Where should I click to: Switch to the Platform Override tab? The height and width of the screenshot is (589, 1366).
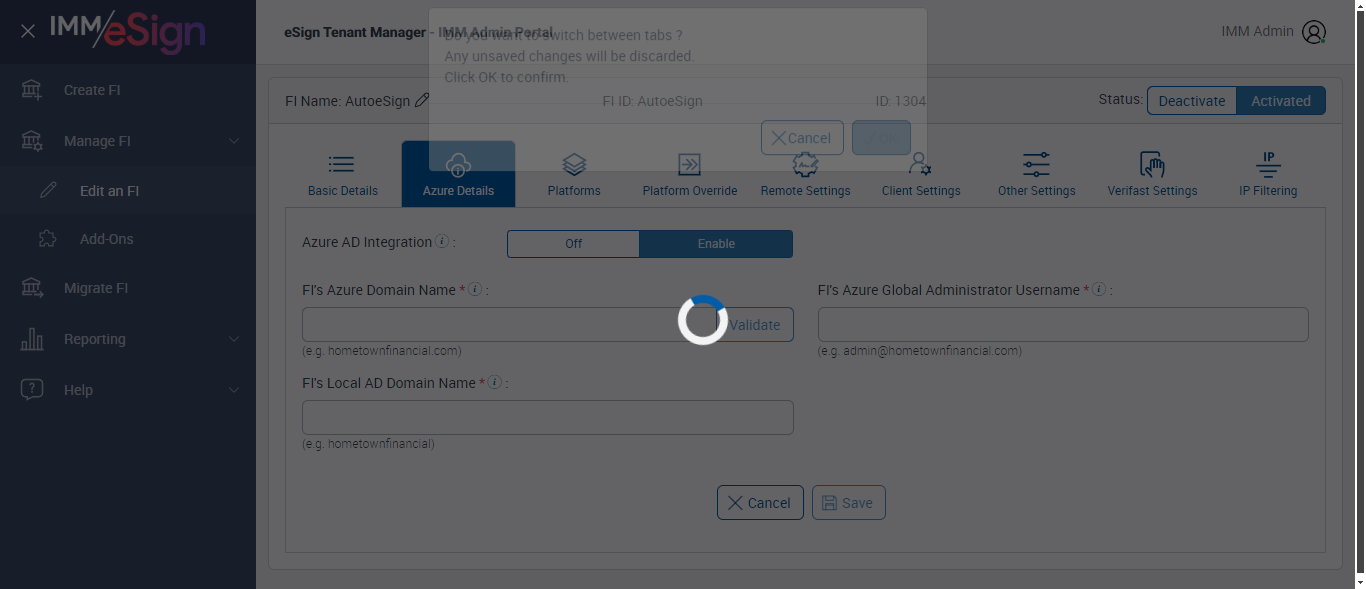(690, 174)
